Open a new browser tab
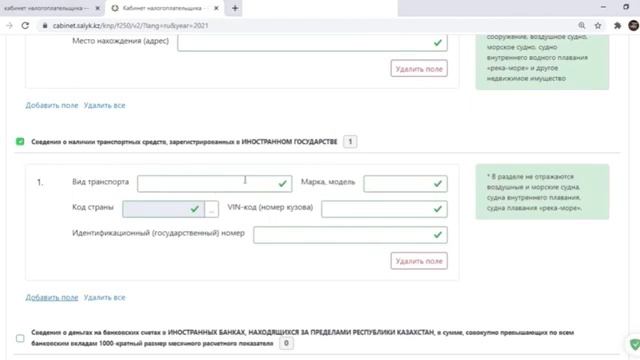 235,8
